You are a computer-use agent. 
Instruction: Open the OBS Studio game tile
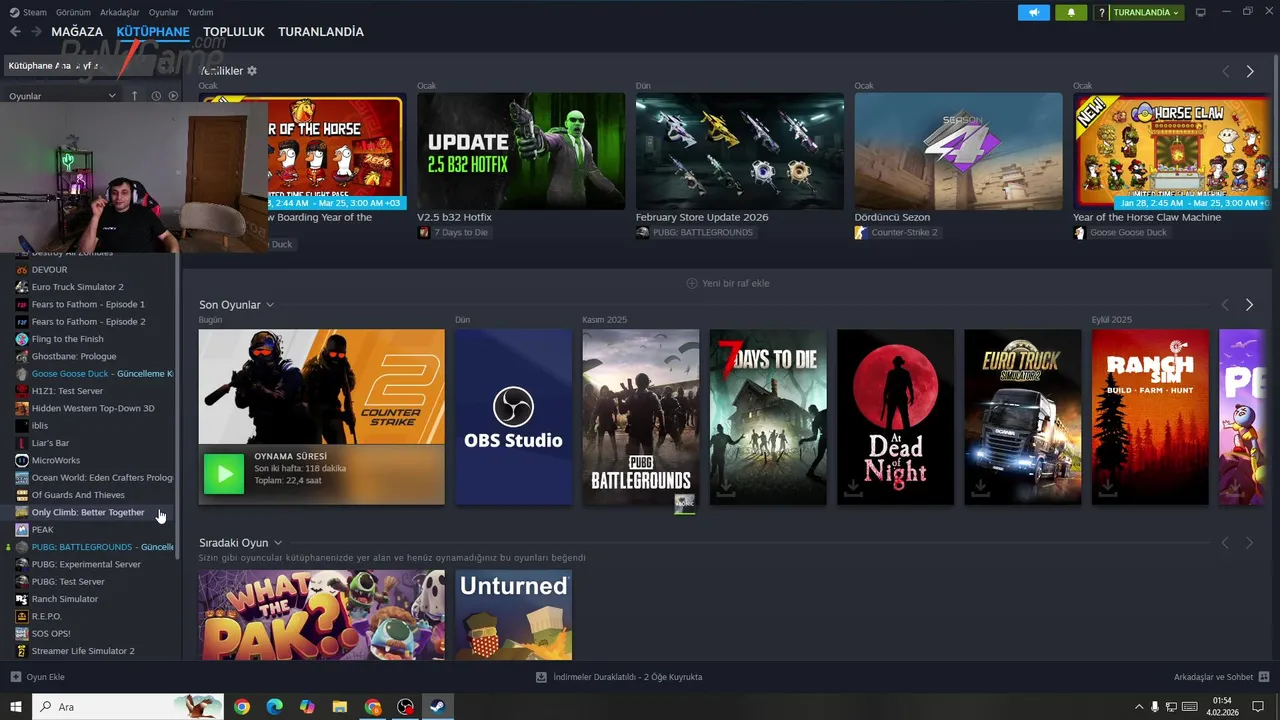click(513, 417)
